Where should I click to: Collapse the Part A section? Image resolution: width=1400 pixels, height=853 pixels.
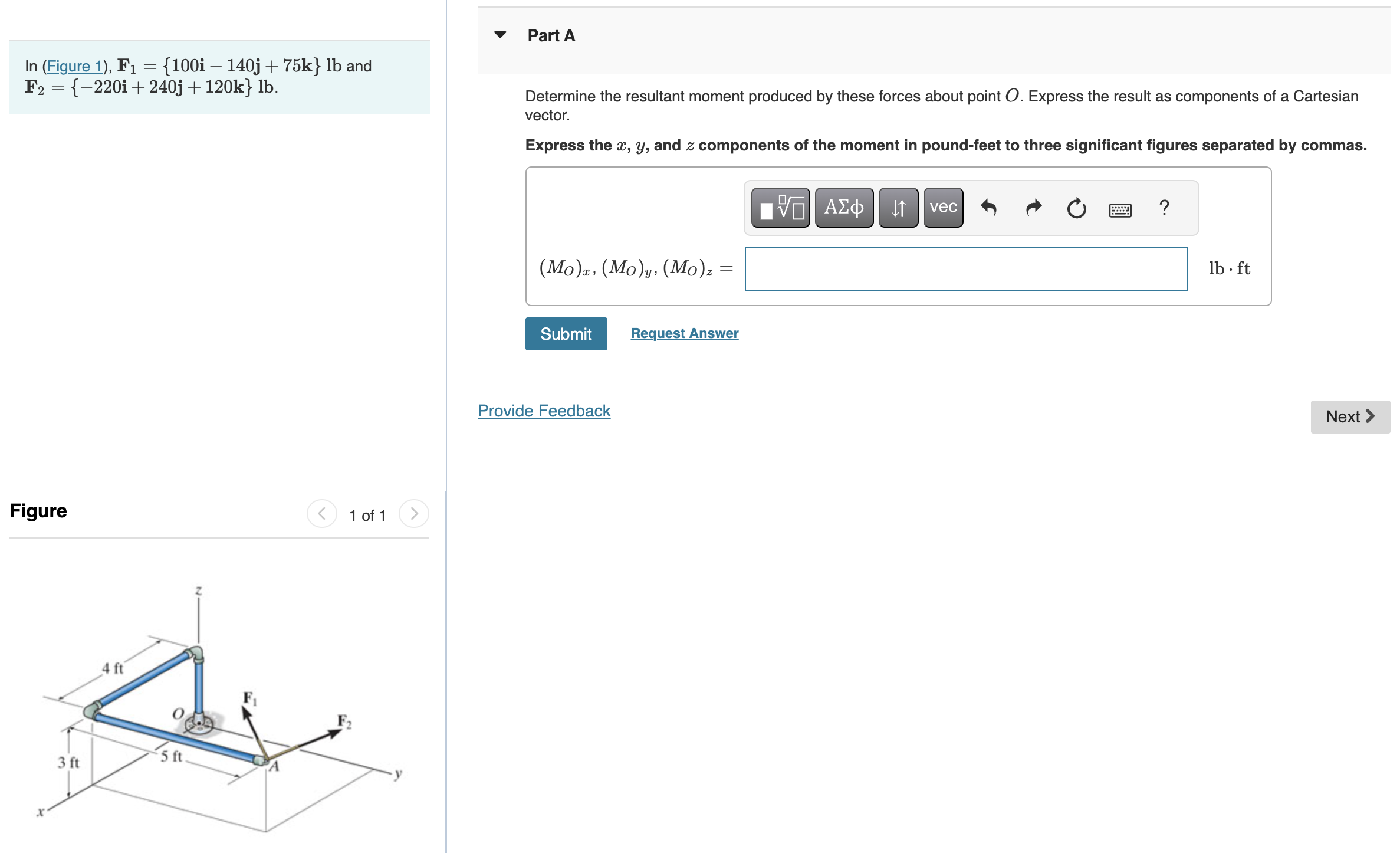[499, 35]
